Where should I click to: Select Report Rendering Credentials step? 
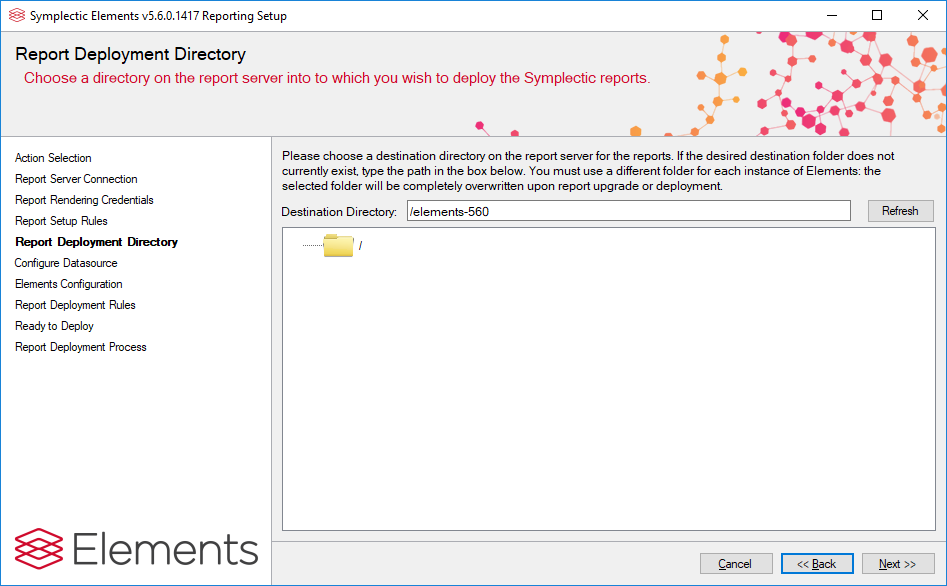pyautogui.click(x=84, y=200)
